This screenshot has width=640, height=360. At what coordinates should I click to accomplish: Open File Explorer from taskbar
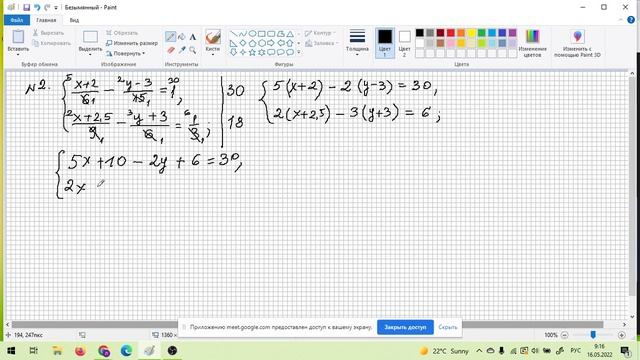pyautogui.click(x=57, y=351)
